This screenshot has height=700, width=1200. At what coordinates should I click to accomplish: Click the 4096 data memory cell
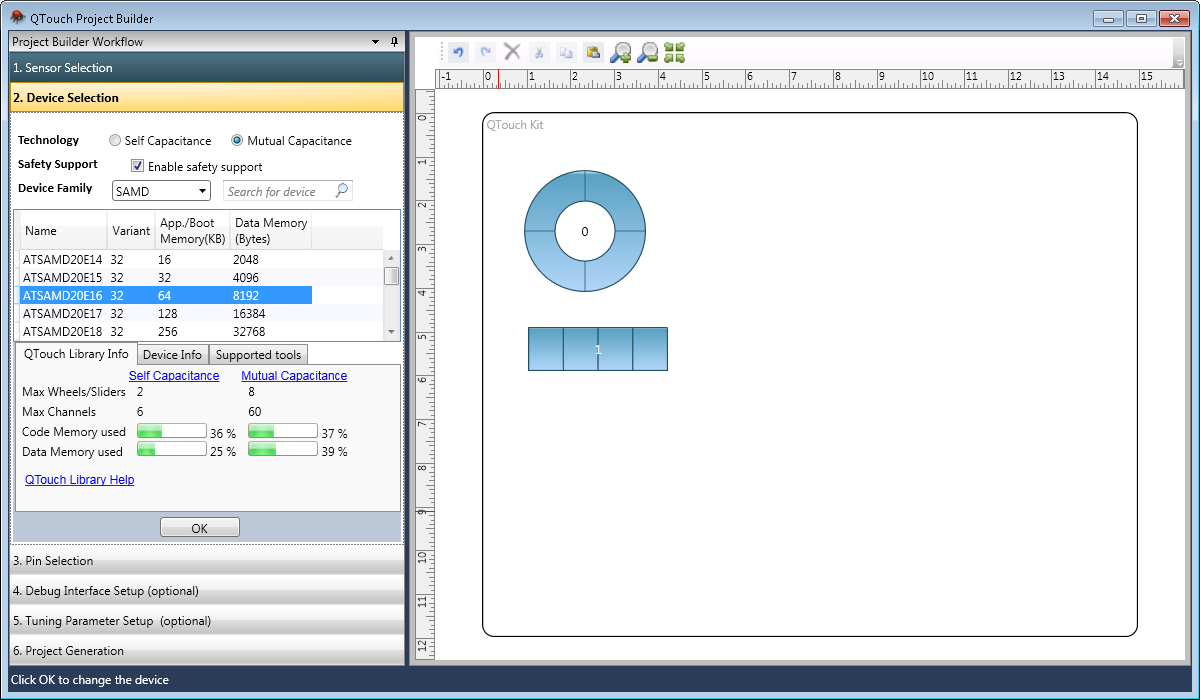246,278
